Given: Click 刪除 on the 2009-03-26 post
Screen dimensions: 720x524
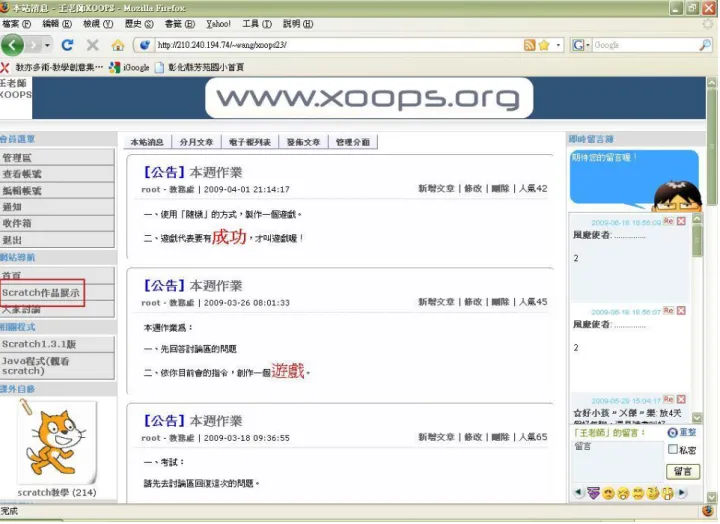Looking at the screenshot, I should click(x=501, y=302).
